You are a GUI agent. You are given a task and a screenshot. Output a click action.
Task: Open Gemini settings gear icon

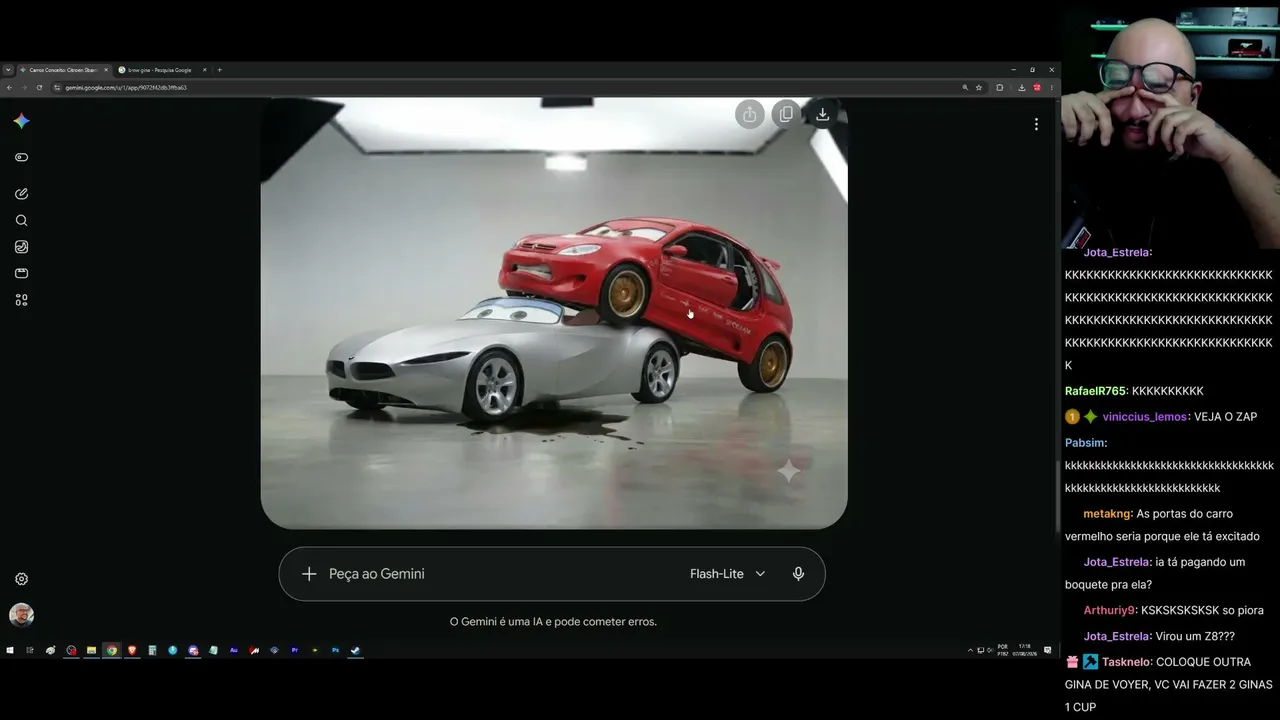pos(21,579)
